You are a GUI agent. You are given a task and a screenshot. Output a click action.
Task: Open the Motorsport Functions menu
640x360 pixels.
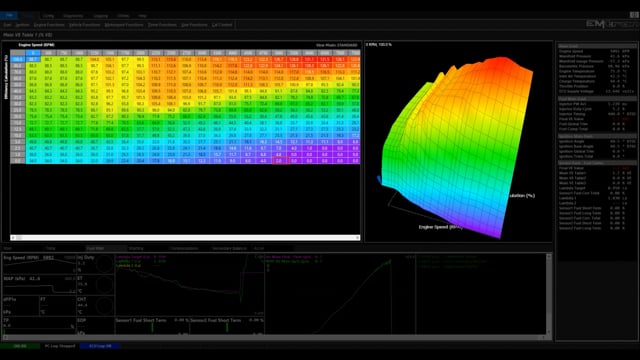click(124, 25)
